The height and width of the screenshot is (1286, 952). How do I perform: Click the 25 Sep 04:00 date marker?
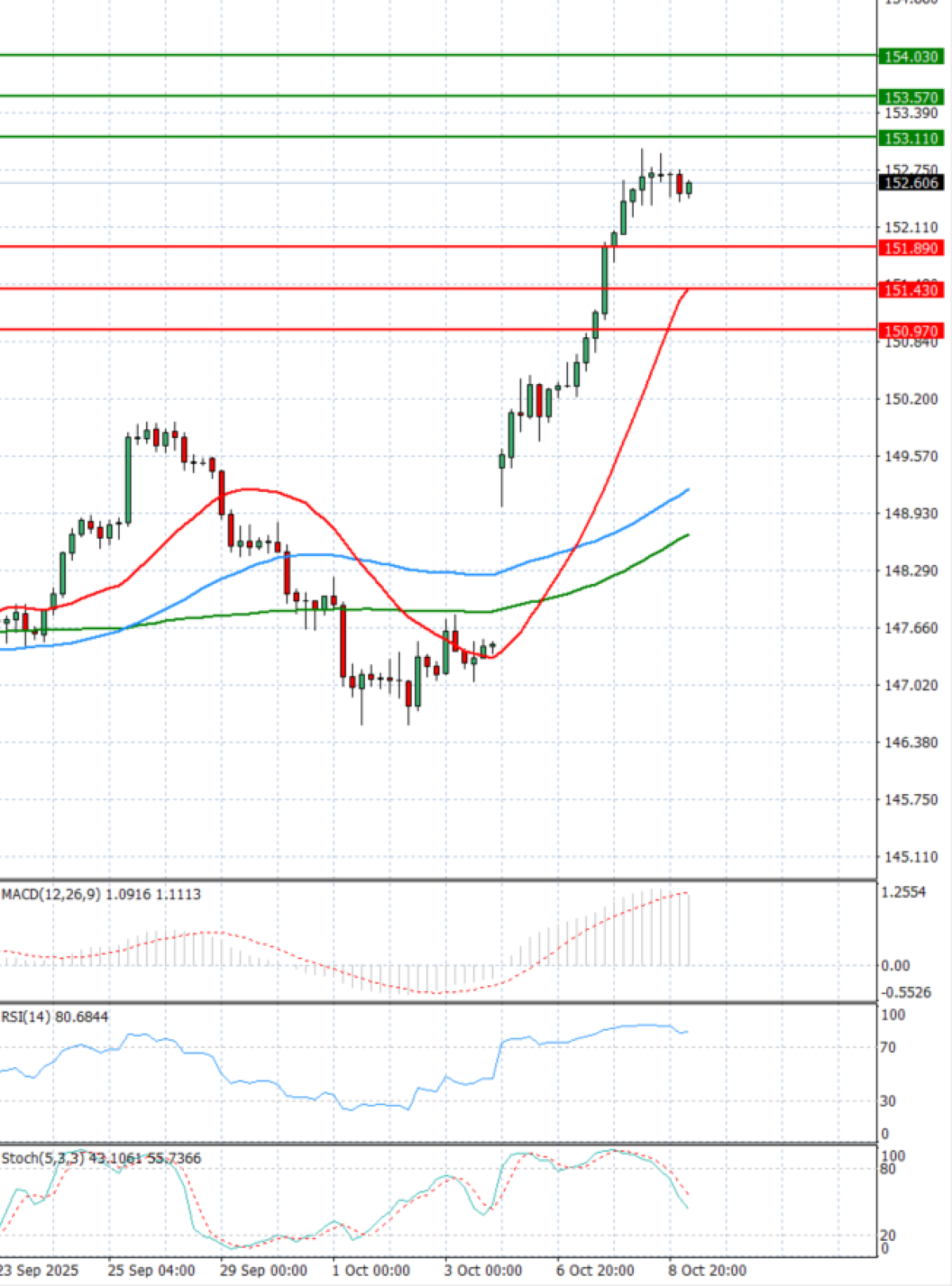151,1270
